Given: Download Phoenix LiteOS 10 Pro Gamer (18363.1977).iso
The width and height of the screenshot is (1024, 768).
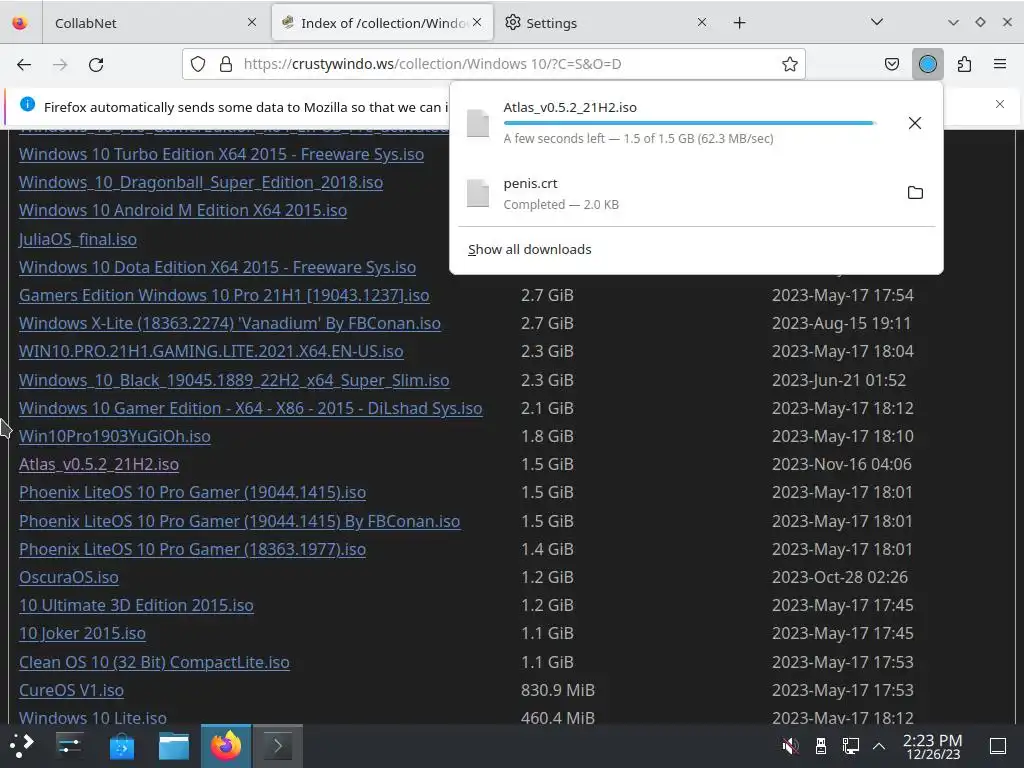Looking at the screenshot, I should [x=192, y=549].
